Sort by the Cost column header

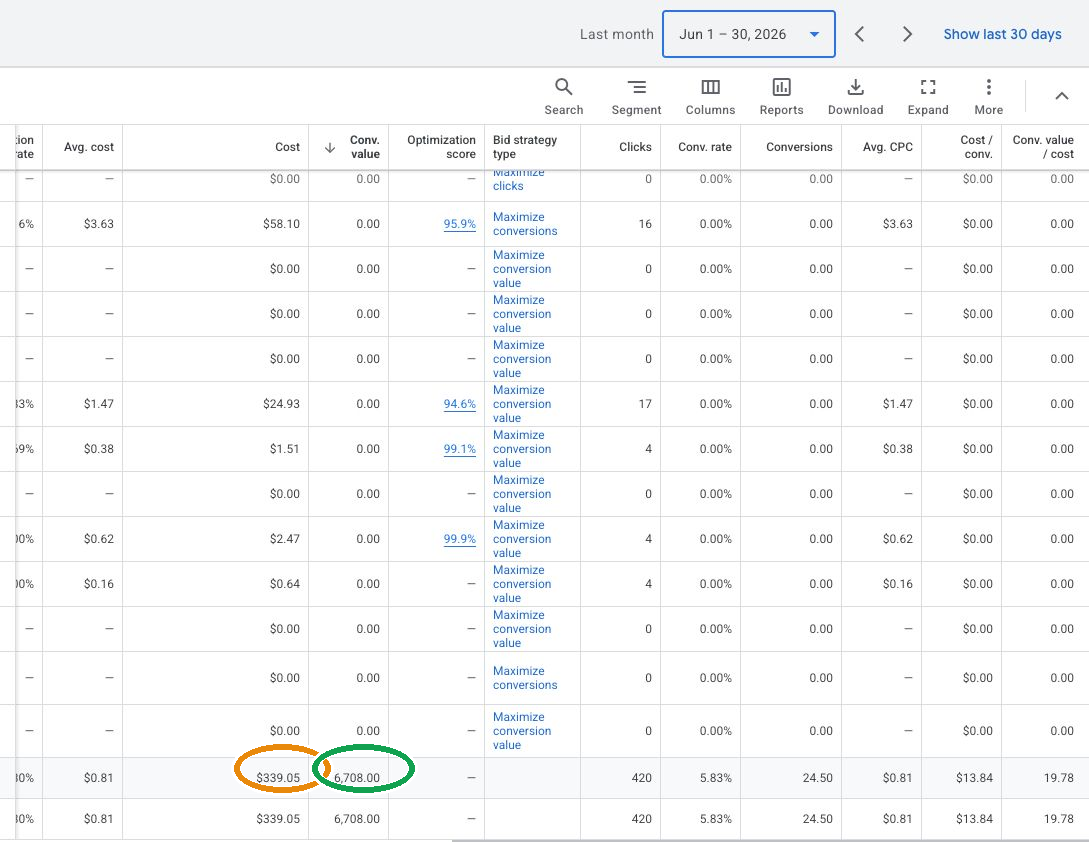pos(288,147)
